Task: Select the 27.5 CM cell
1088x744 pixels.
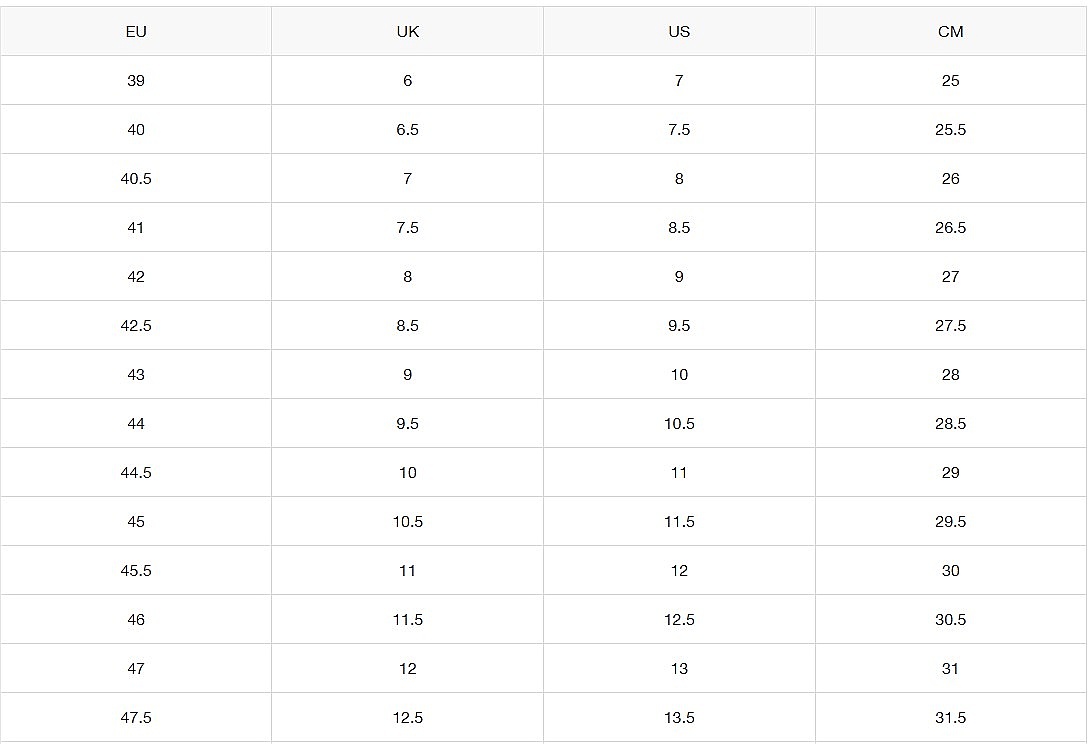Action: click(x=950, y=326)
